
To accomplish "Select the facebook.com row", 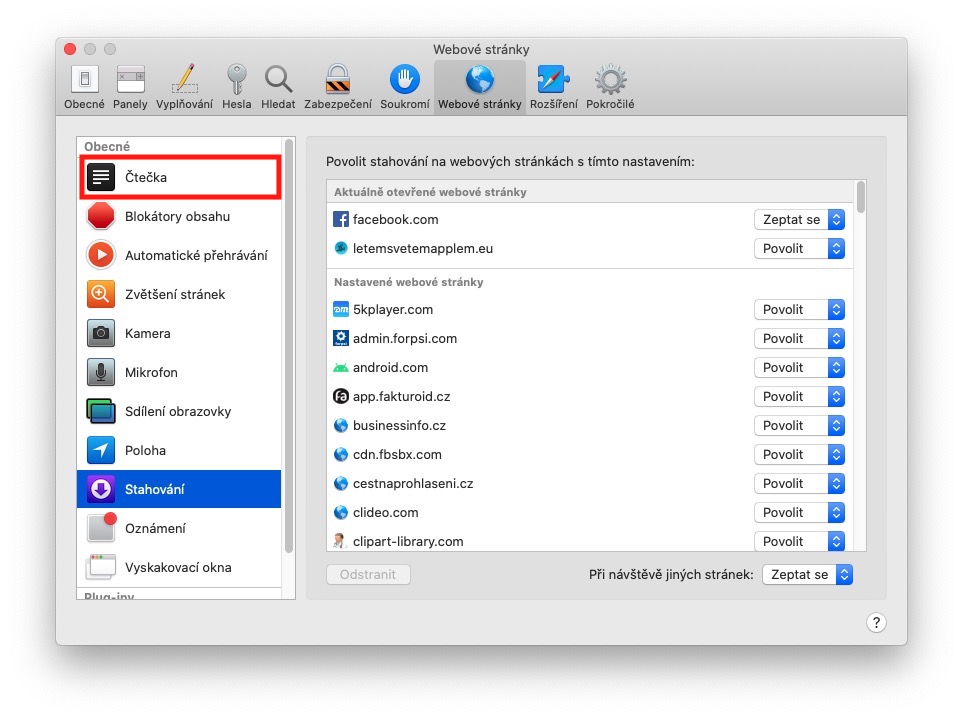I will coord(590,219).
